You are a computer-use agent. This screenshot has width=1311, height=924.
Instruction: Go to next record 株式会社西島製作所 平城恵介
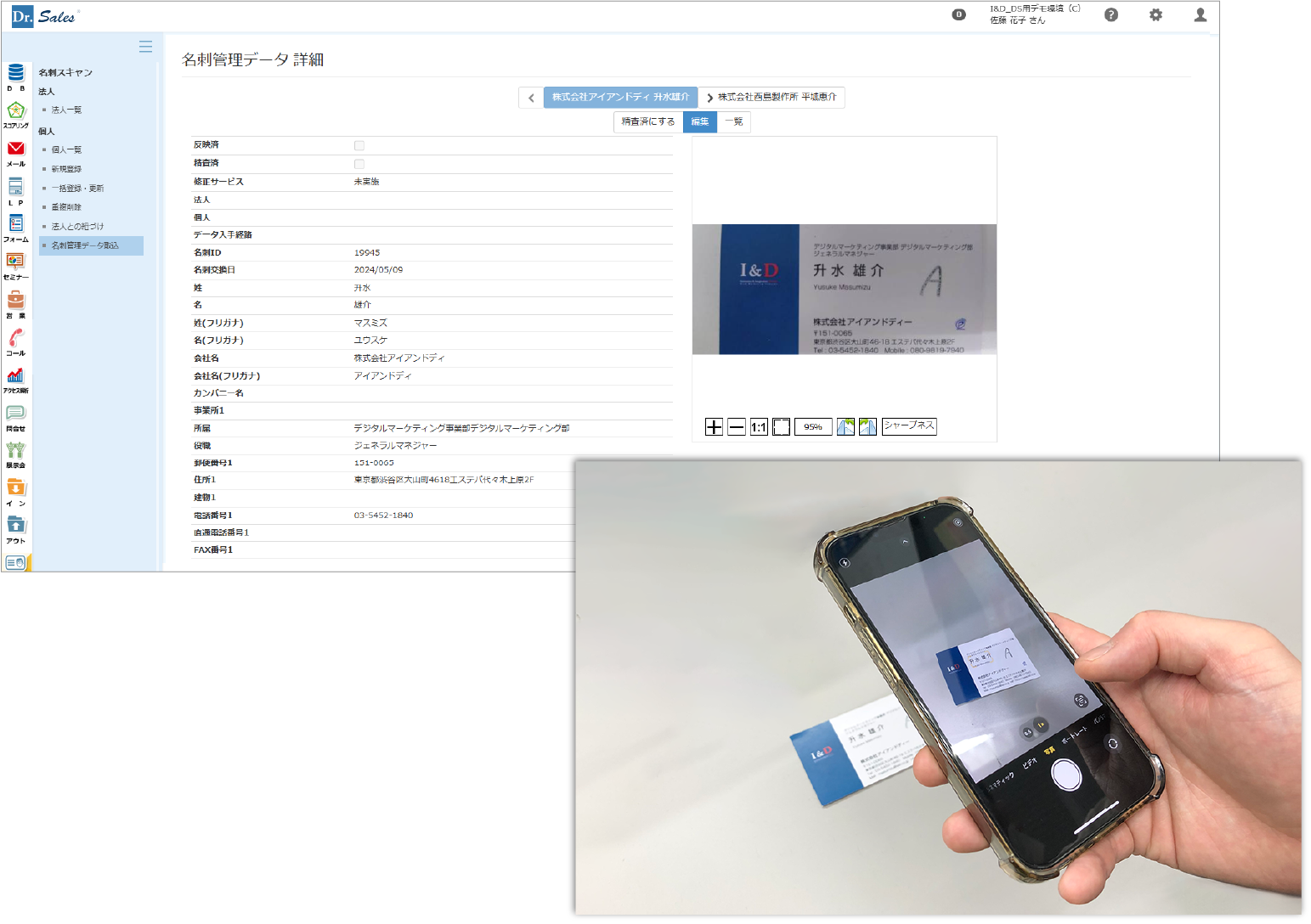pos(771,98)
